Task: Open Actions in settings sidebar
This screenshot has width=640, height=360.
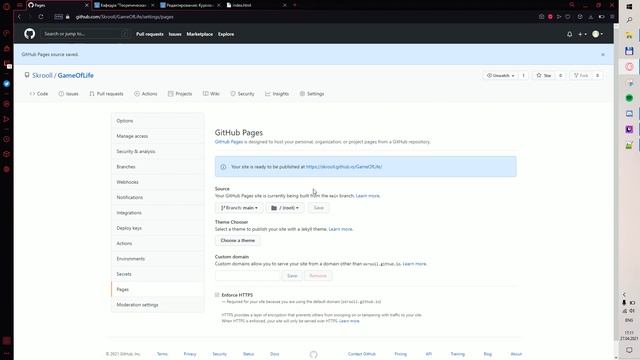Action: (158, 243)
